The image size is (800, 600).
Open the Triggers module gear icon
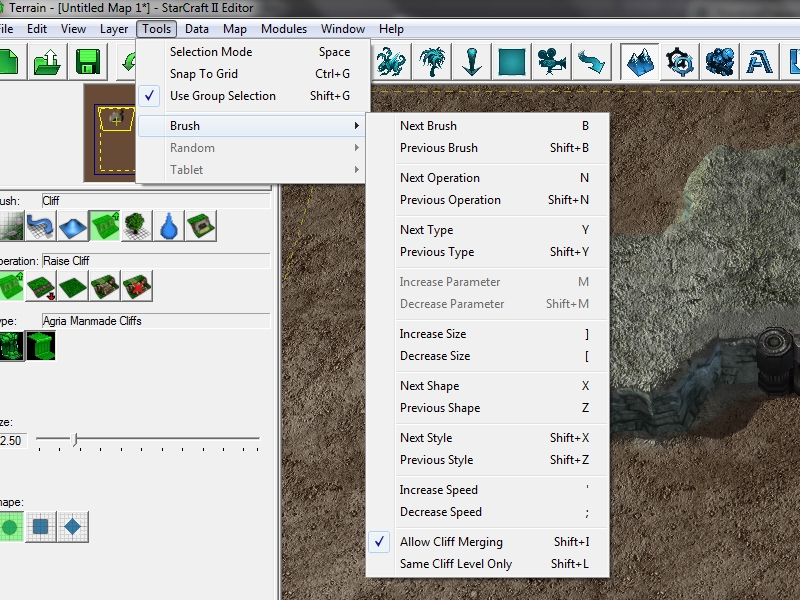pyautogui.click(x=680, y=62)
